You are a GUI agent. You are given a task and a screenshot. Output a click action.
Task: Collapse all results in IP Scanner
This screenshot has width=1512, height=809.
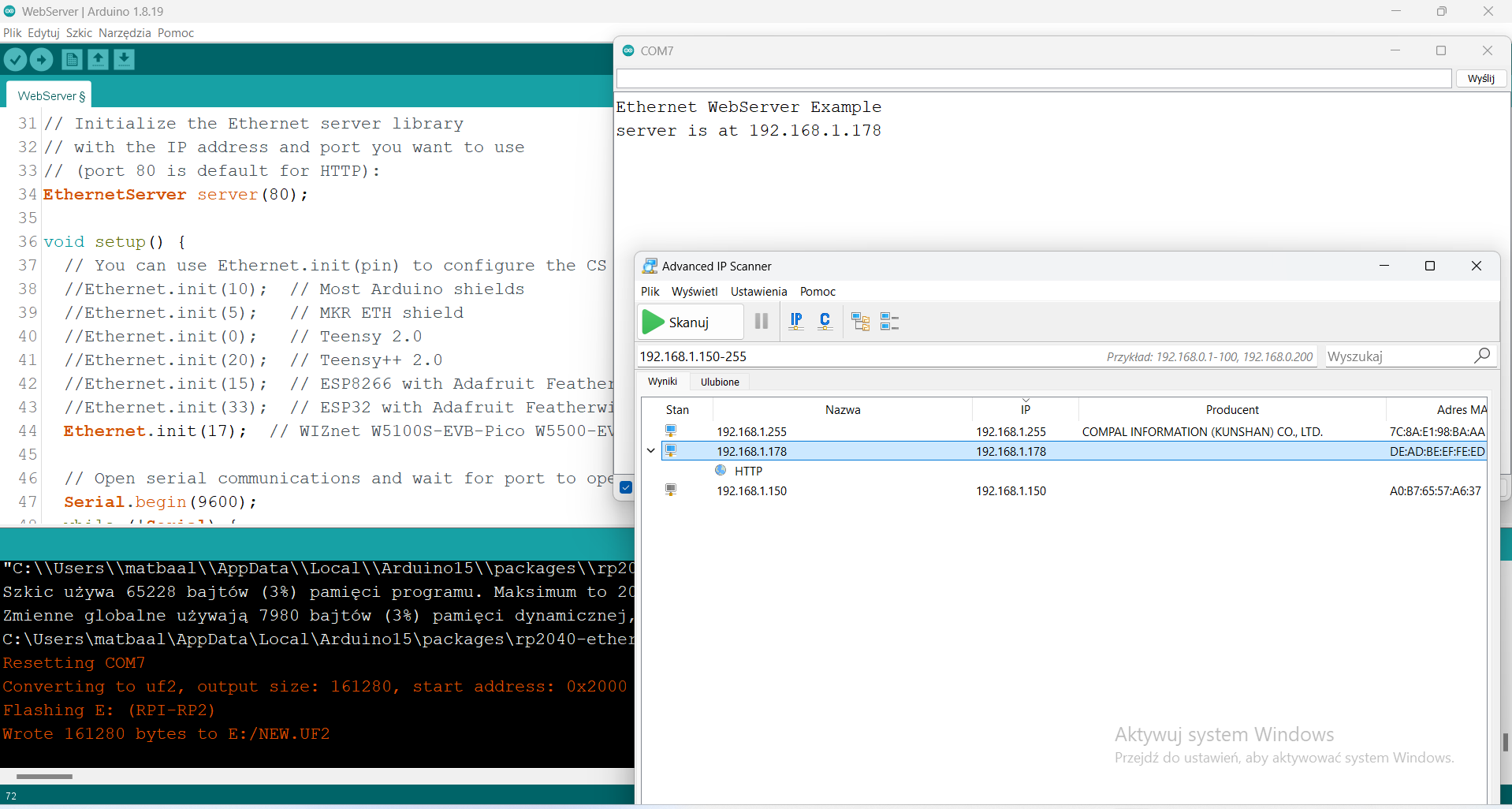coord(889,321)
